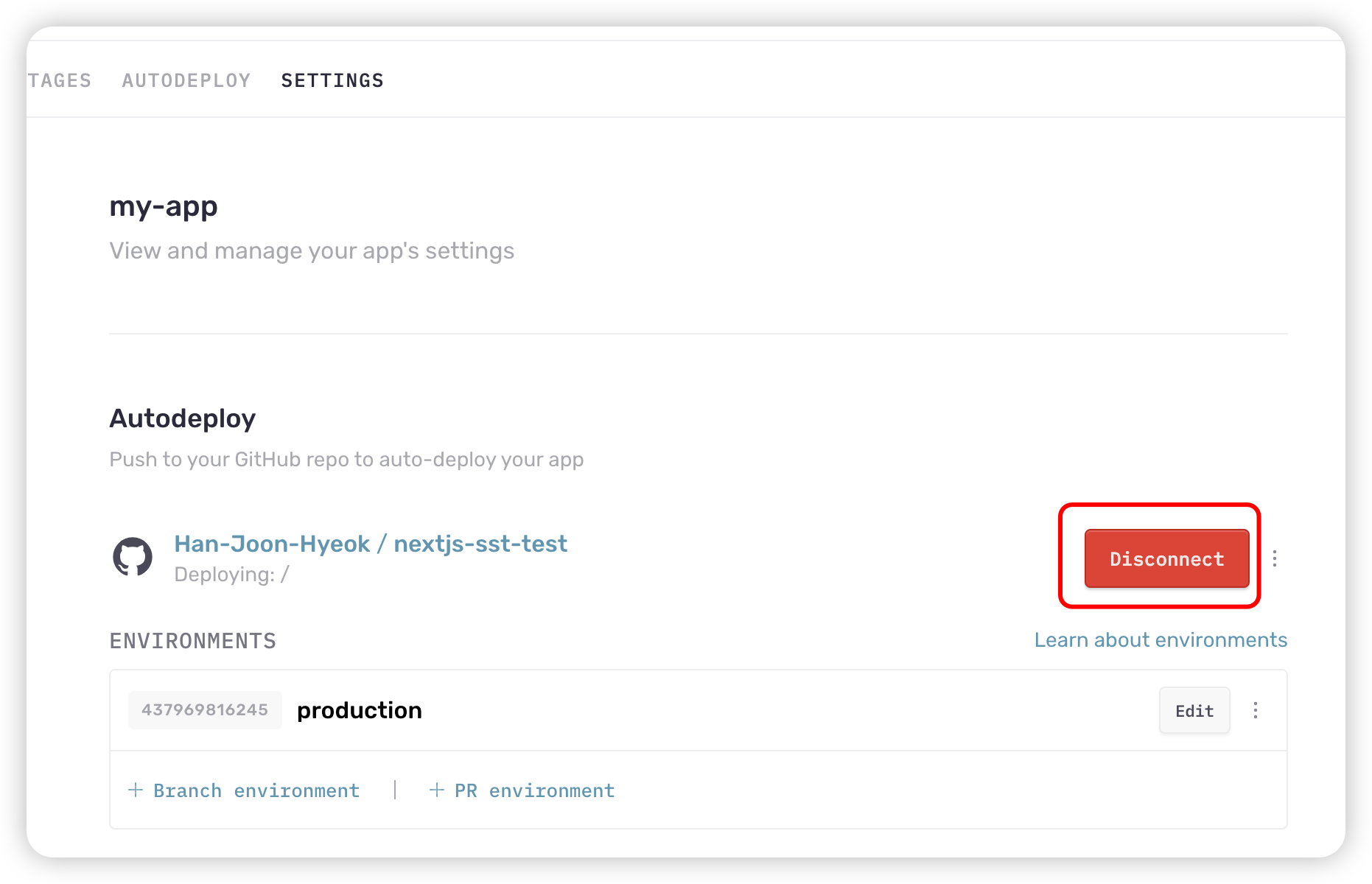Open the nextjs-sst-test repository link
Screen dimensions: 1372x884
[480, 544]
